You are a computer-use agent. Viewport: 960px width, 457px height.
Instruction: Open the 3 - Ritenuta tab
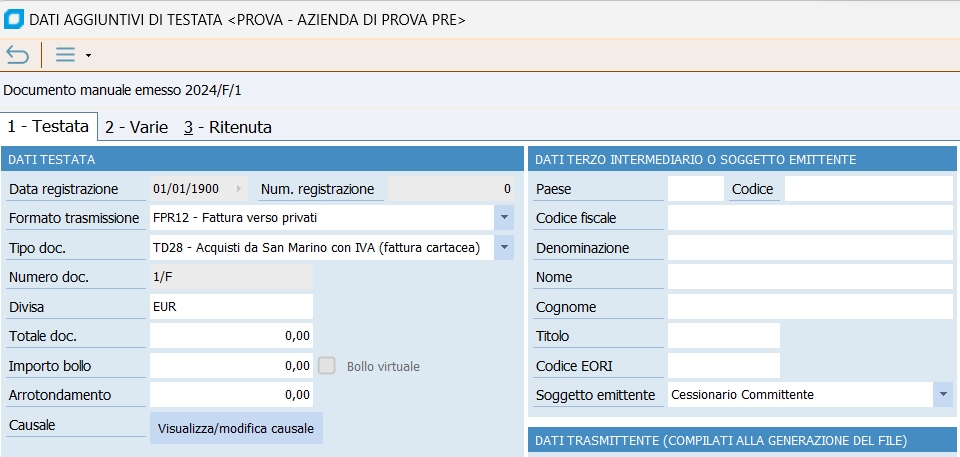tap(227, 127)
